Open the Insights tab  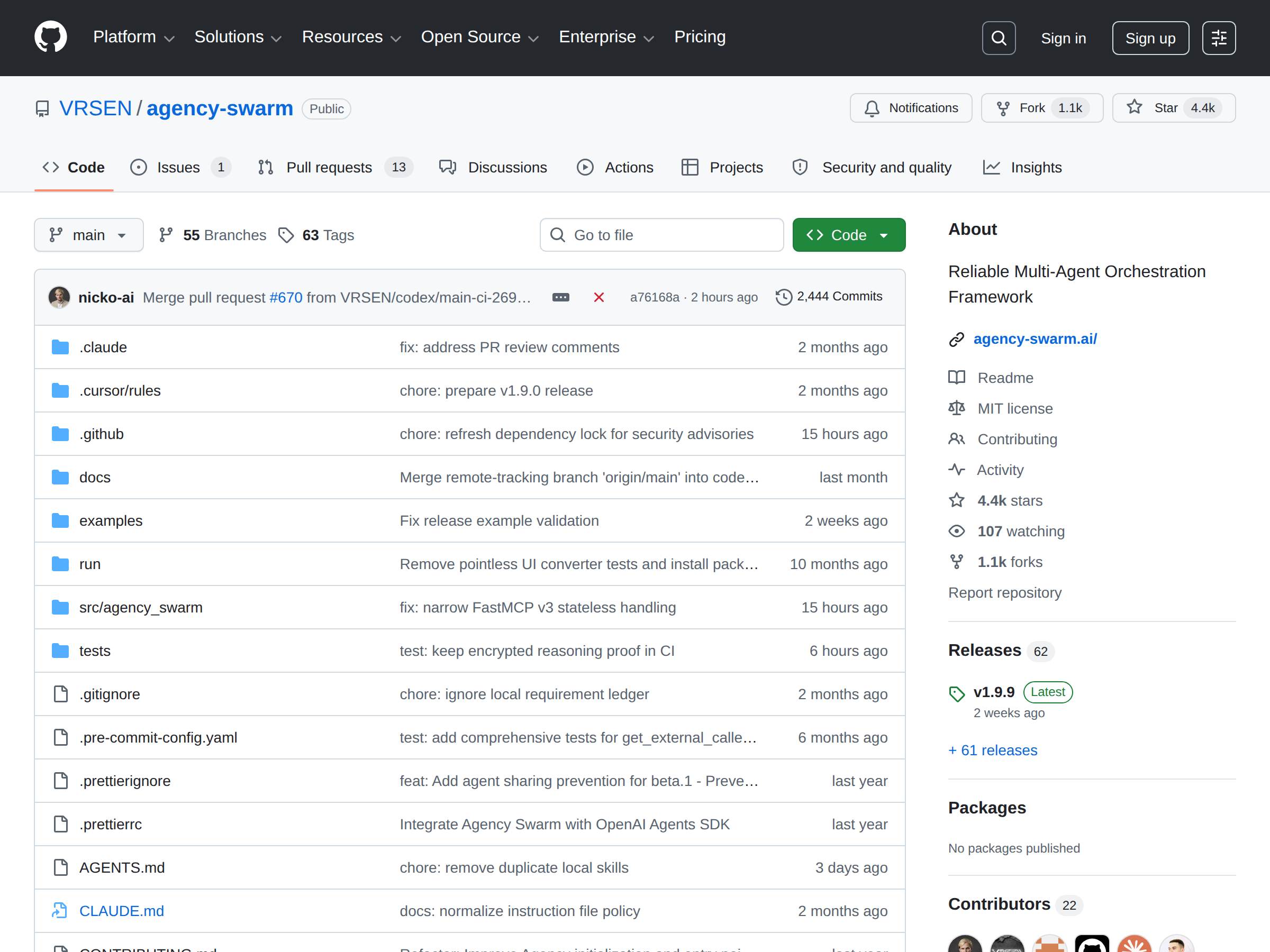coord(1022,168)
